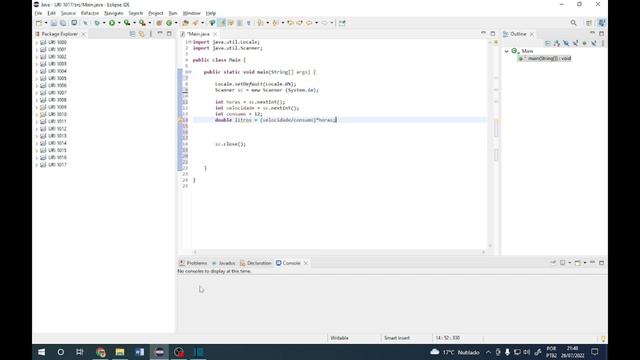Viewport: 640px width, 360px height.
Task: Switch to the Declaration tab
Action: [x=256, y=263]
